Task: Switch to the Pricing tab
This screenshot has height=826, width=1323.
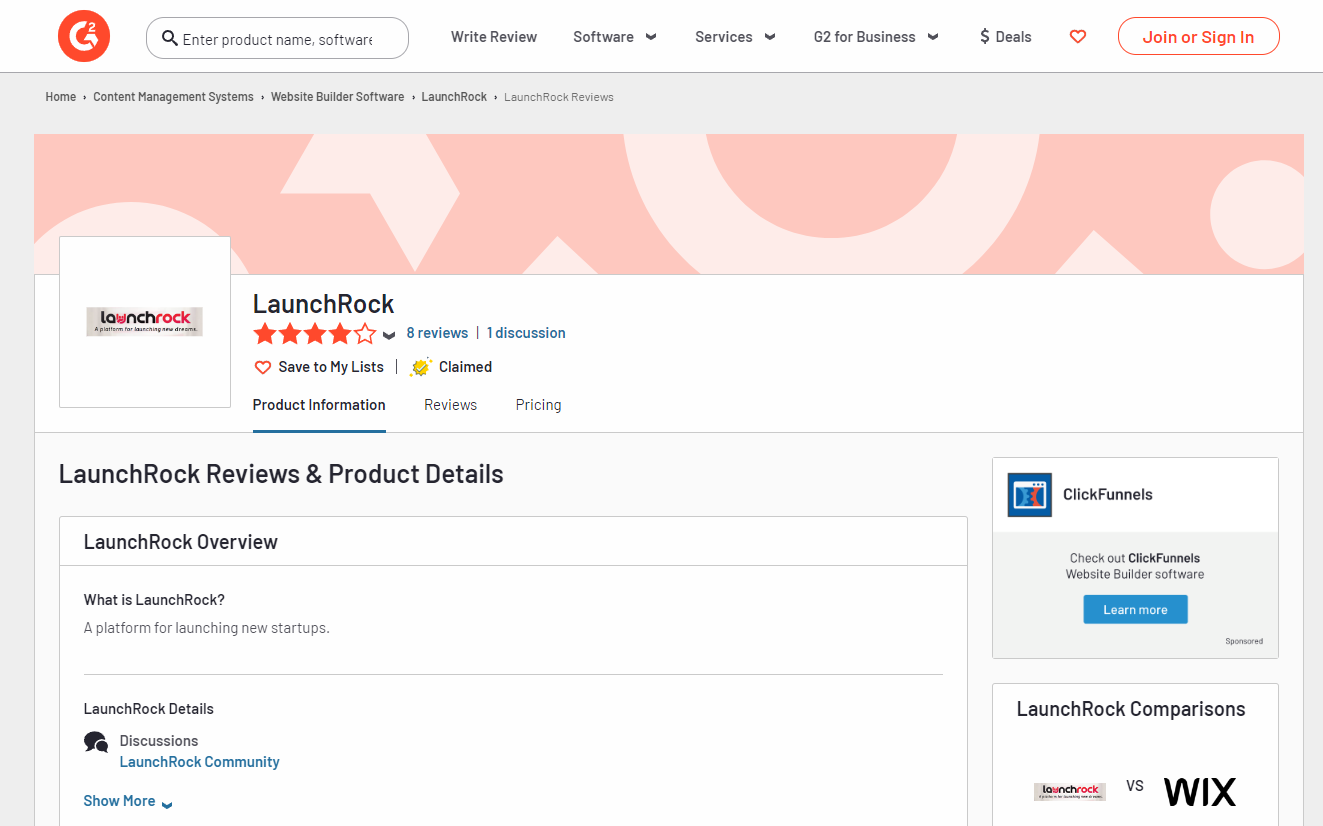Action: click(538, 405)
